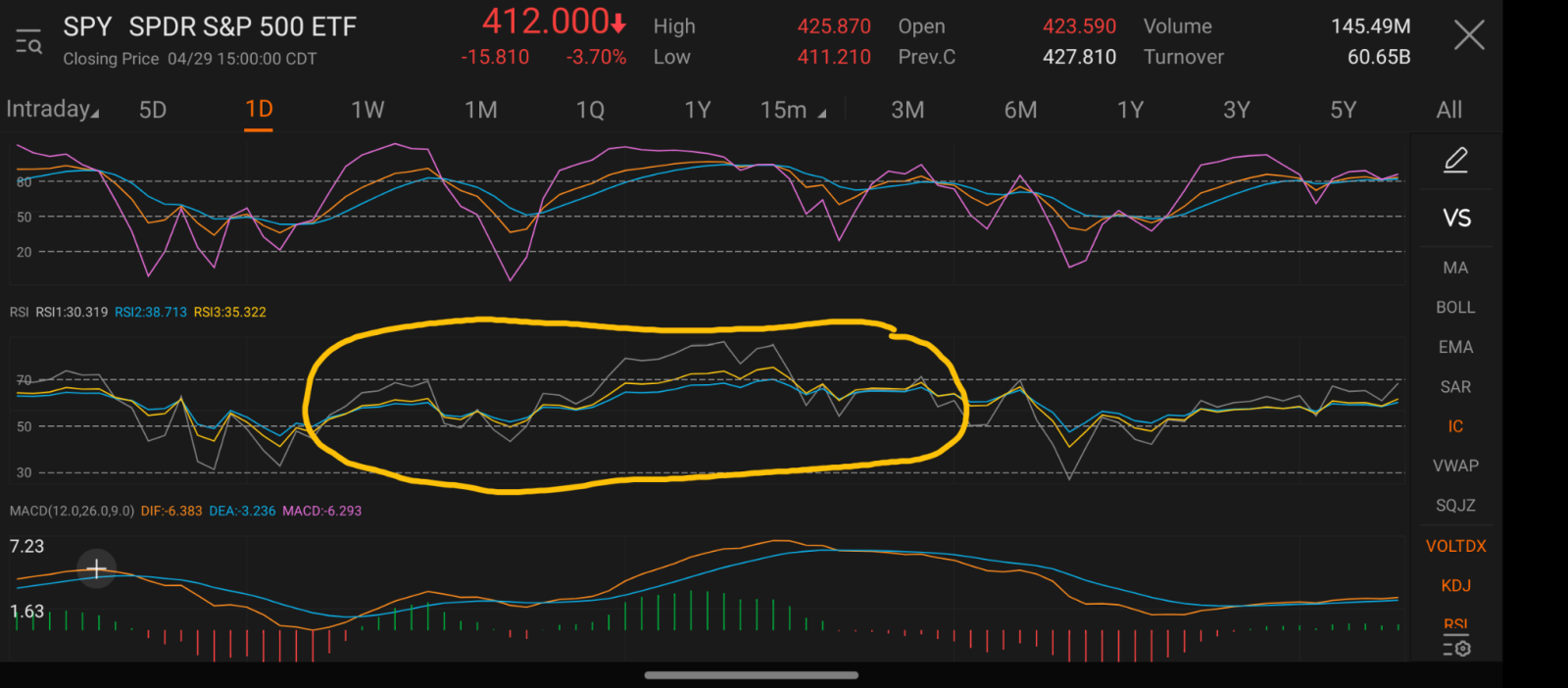Tap the MACD:-6.293 readout
The width and height of the screenshot is (1568, 688).
[x=321, y=511]
